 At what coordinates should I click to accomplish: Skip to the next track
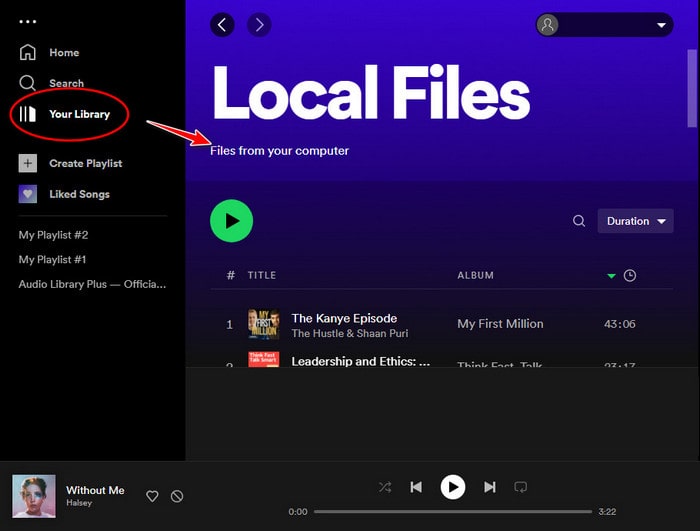[x=490, y=487]
